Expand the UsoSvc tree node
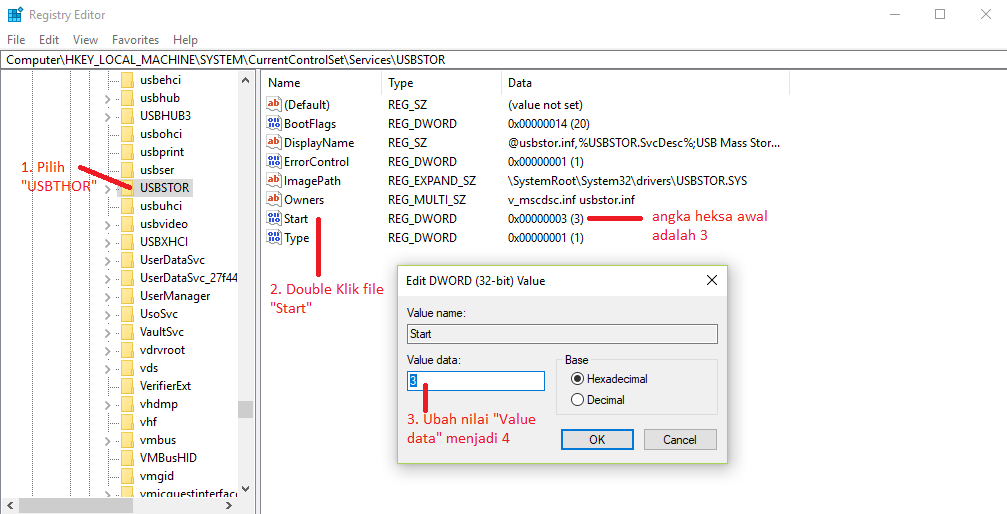Viewport: 1007px width, 514px height. (107, 314)
